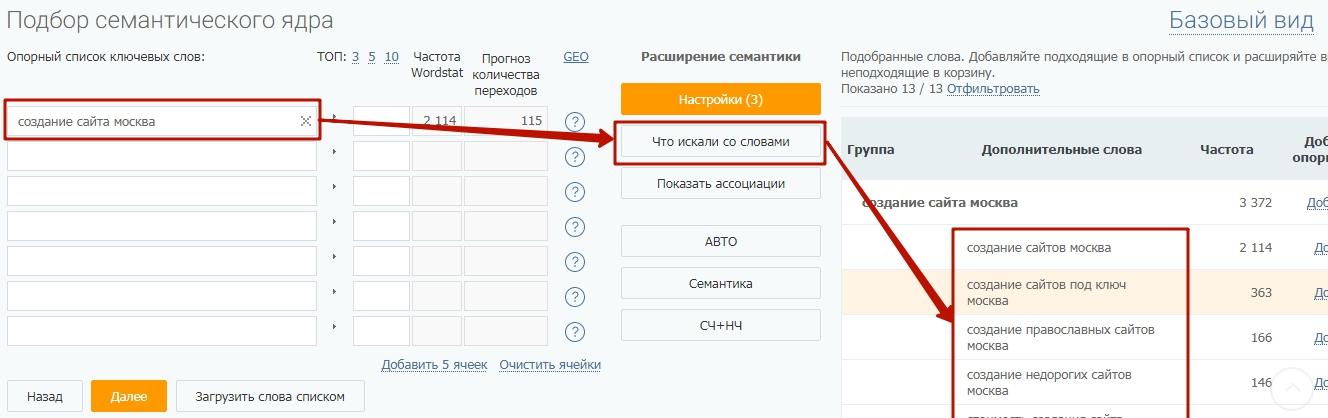Click the help icon in the third keyword row
Image resolution: width=1328 pixels, height=418 pixels.
point(574,191)
